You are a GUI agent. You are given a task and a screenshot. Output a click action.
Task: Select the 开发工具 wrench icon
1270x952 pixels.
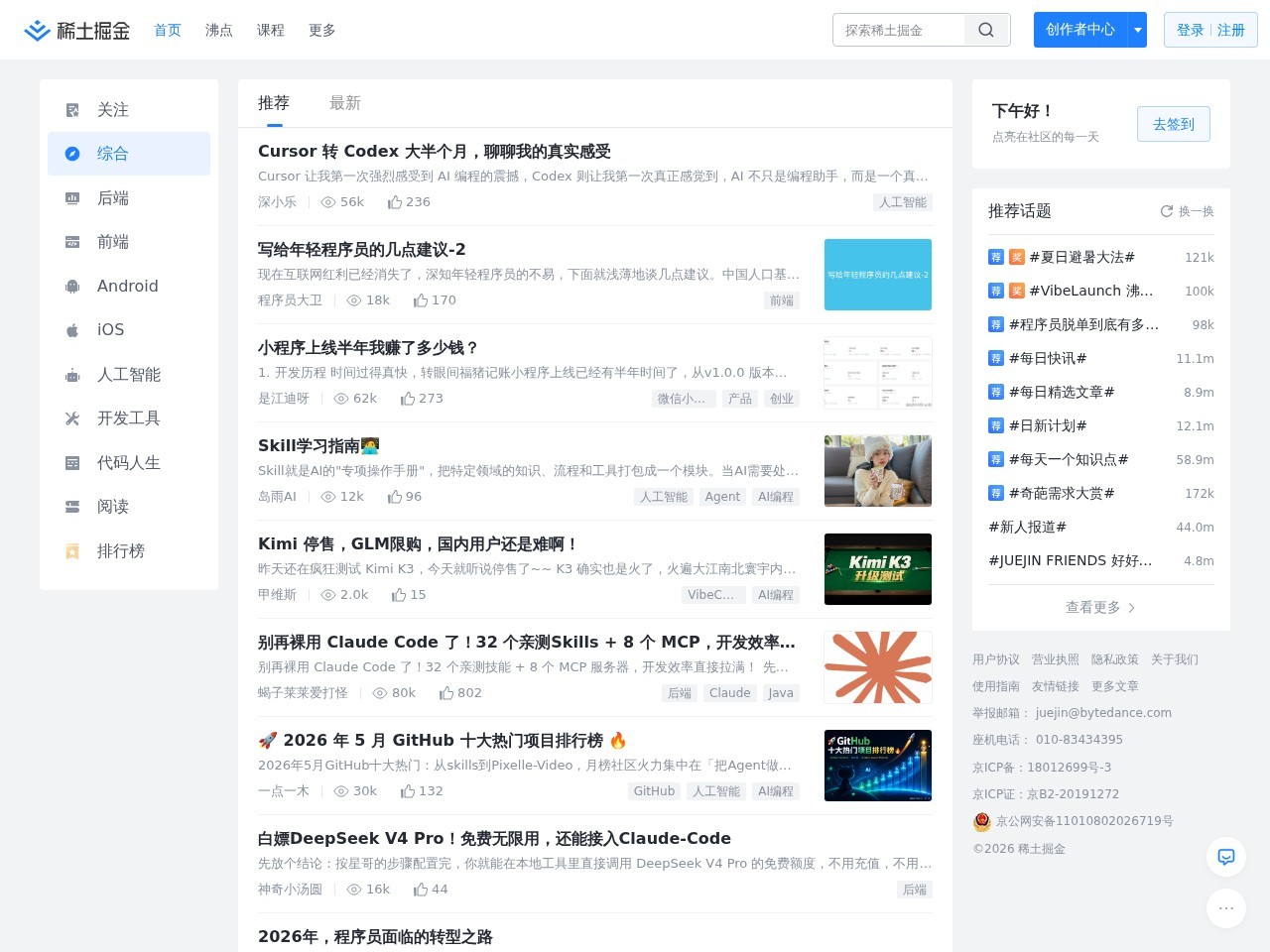(72, 418)
